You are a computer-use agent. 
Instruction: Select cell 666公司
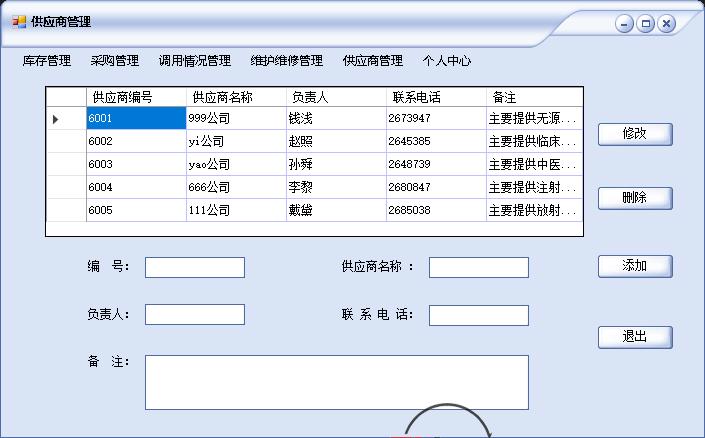236,187
